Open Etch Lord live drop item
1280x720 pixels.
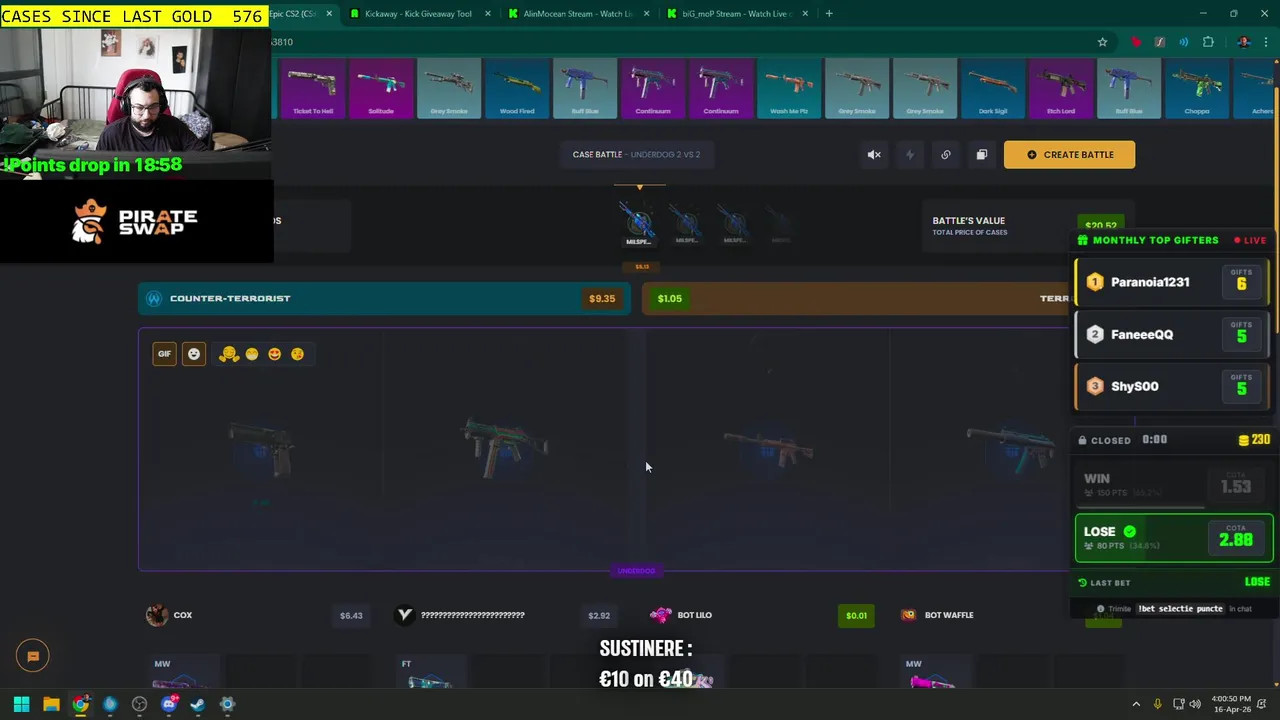pos(1061,88)
